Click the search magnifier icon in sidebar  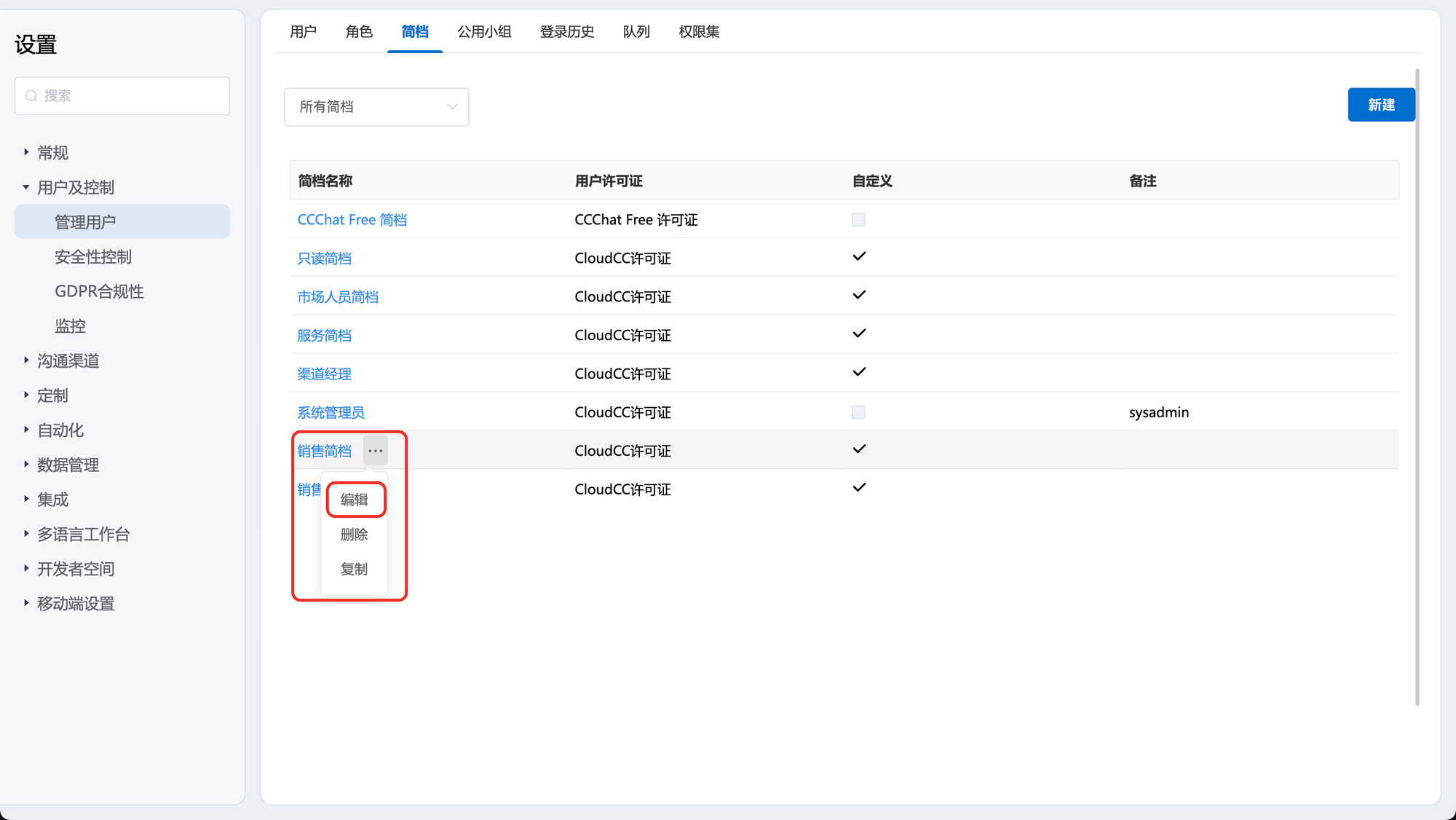(x=31, y=95)
